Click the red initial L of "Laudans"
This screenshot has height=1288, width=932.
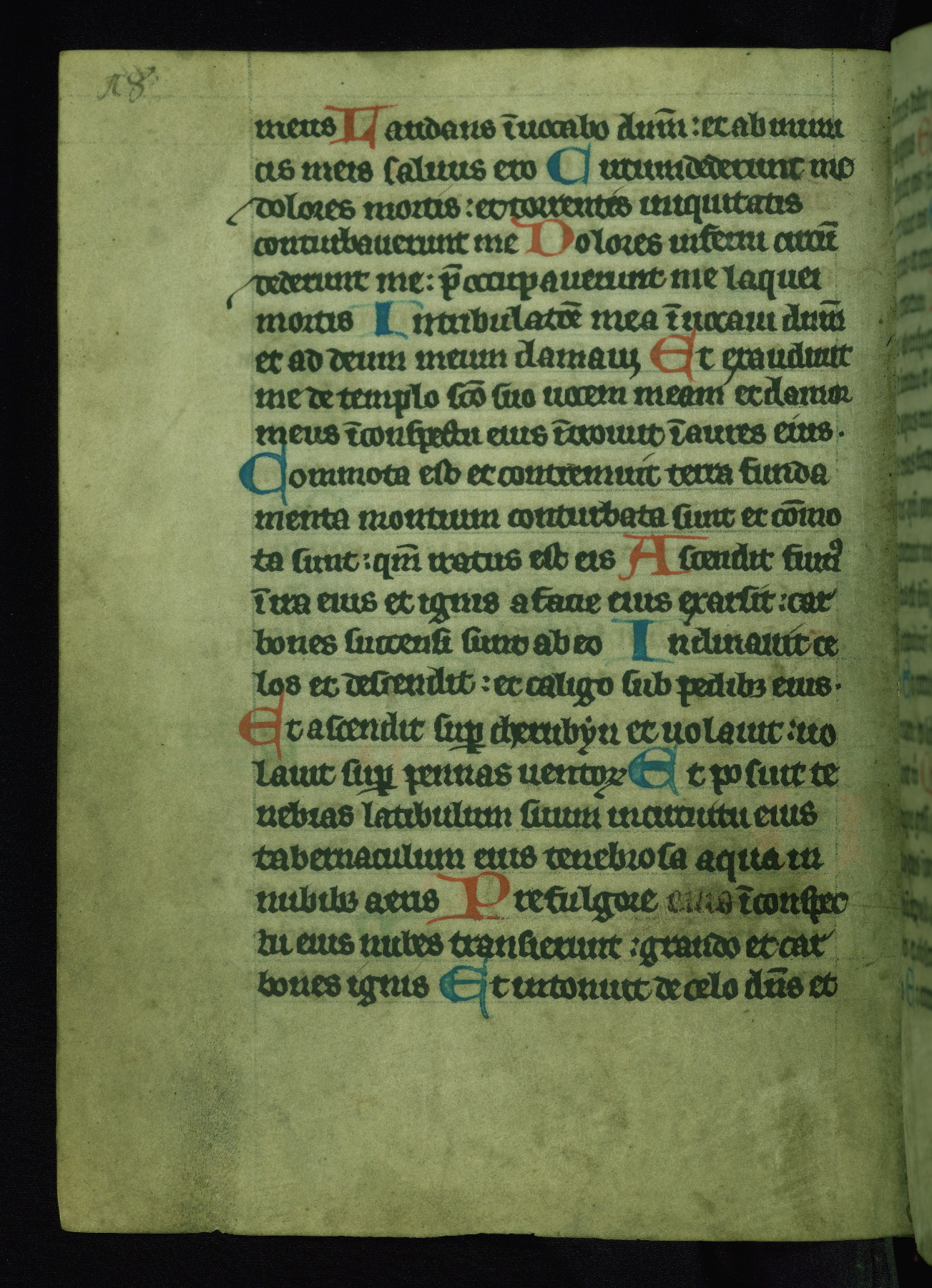click(367, 125)
